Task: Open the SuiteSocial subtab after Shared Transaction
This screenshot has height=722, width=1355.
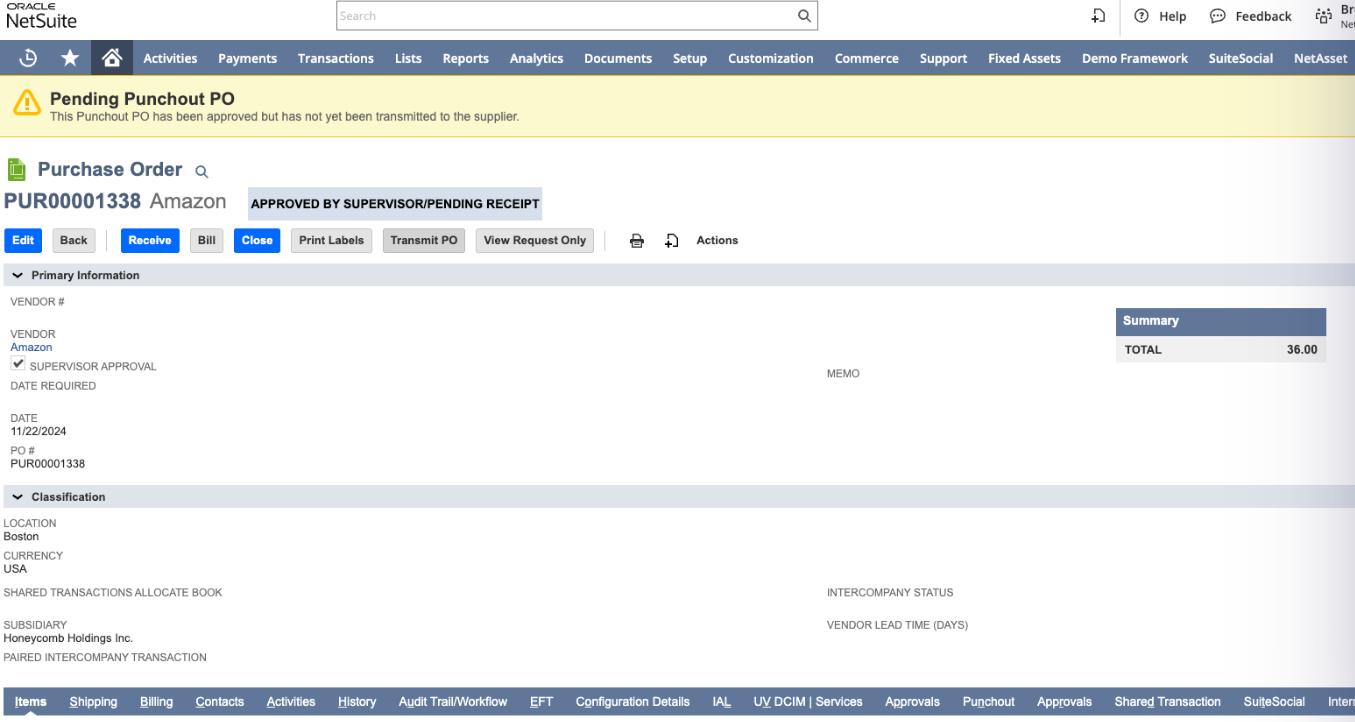Action: pos(1274,702)
